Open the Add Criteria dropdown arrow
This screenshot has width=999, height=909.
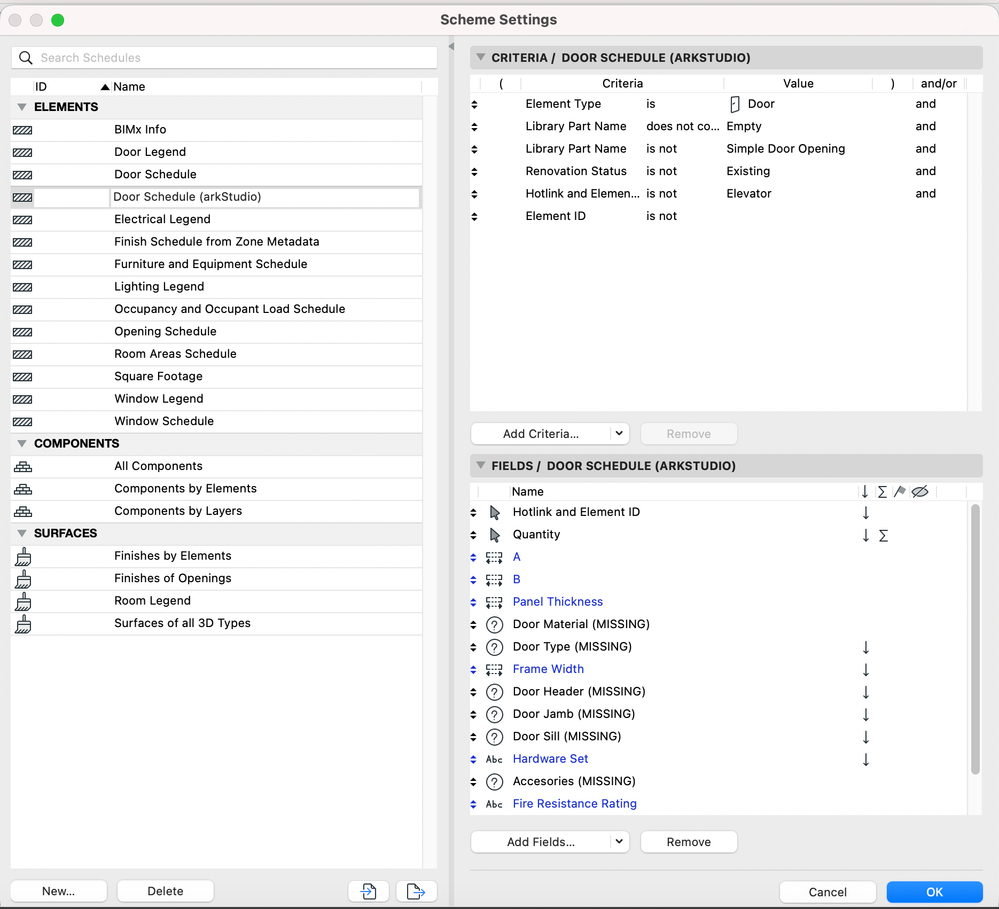point(619,434)
